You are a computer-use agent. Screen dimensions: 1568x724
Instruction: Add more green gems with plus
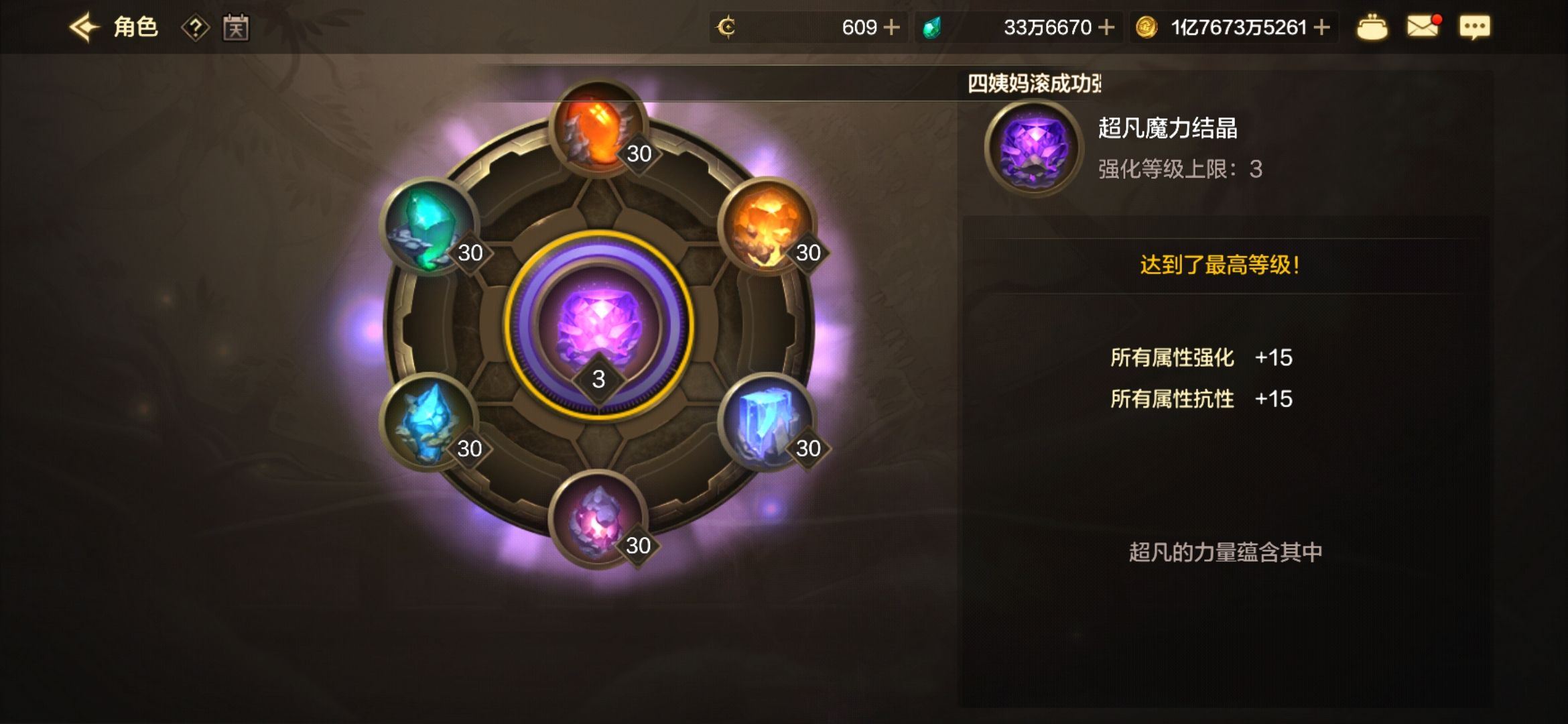point(1107,27)
